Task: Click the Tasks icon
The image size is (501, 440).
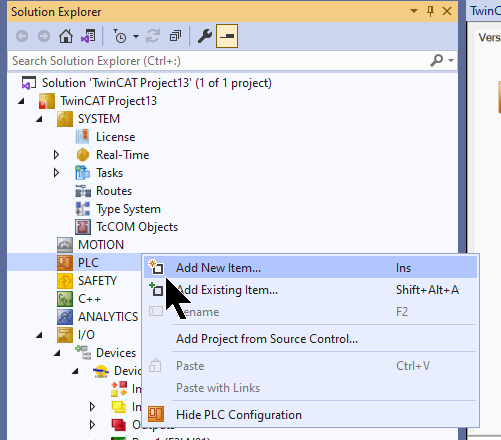Action: (83, 173)
